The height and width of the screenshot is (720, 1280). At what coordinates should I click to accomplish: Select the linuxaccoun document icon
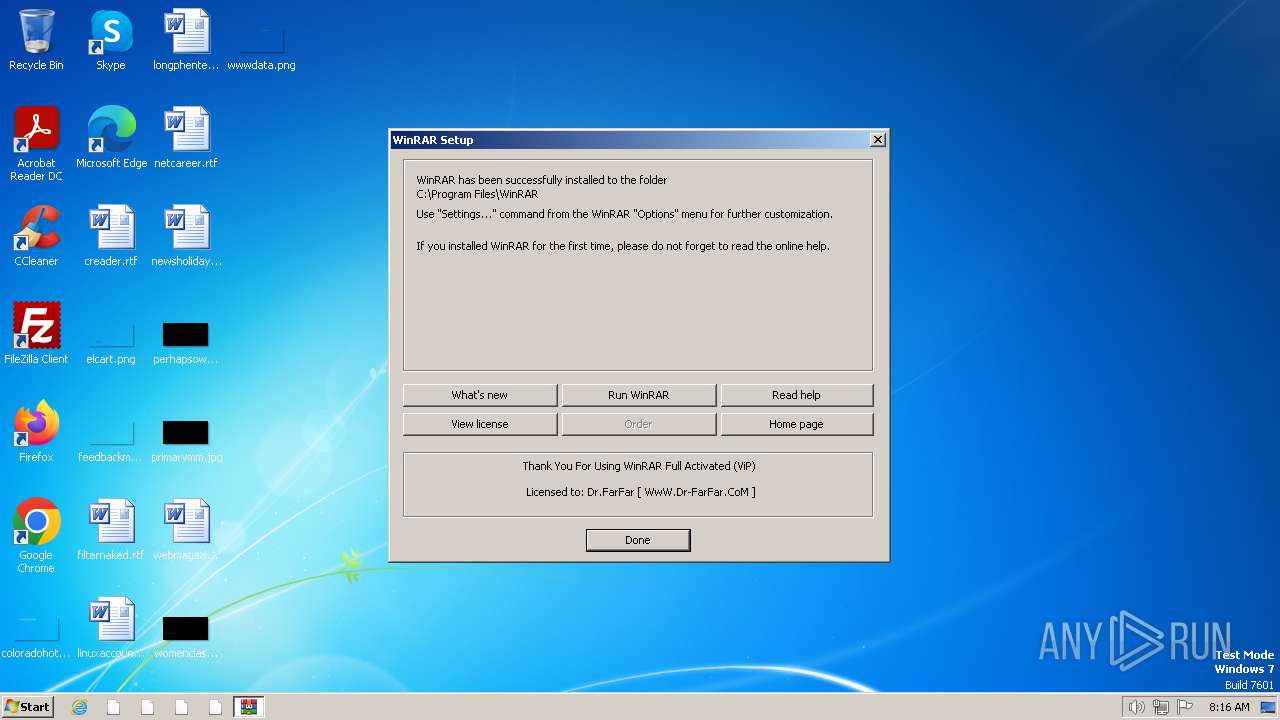tap(111, 628)
